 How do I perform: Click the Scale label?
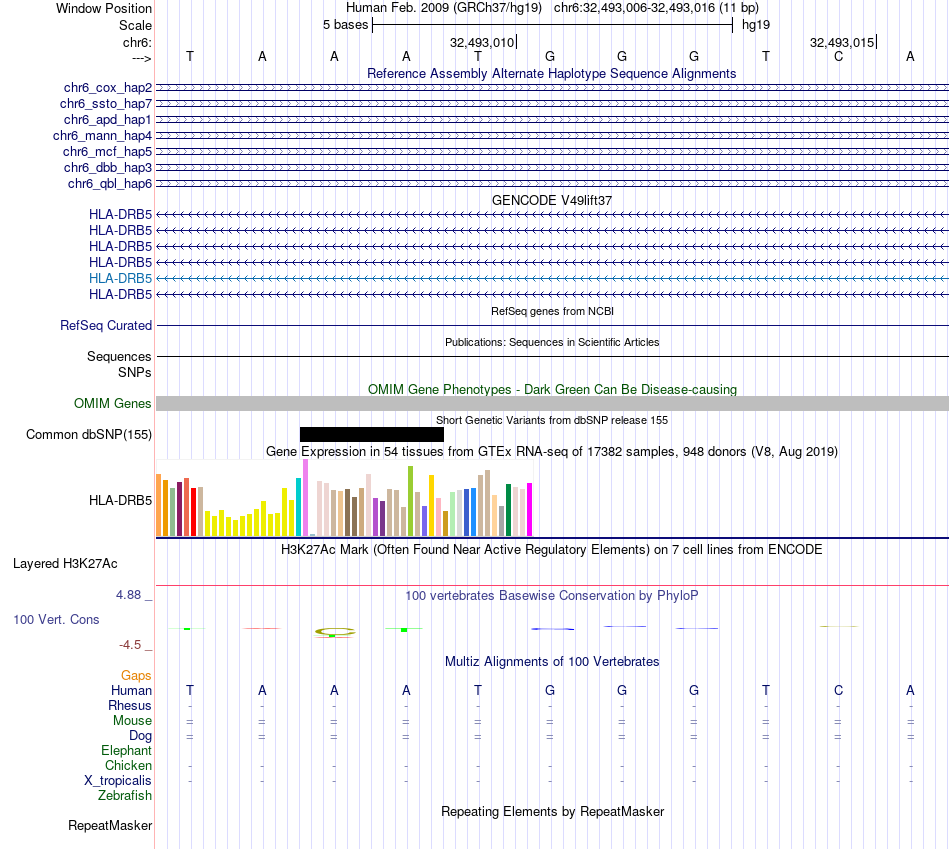(x=136, y=25)
